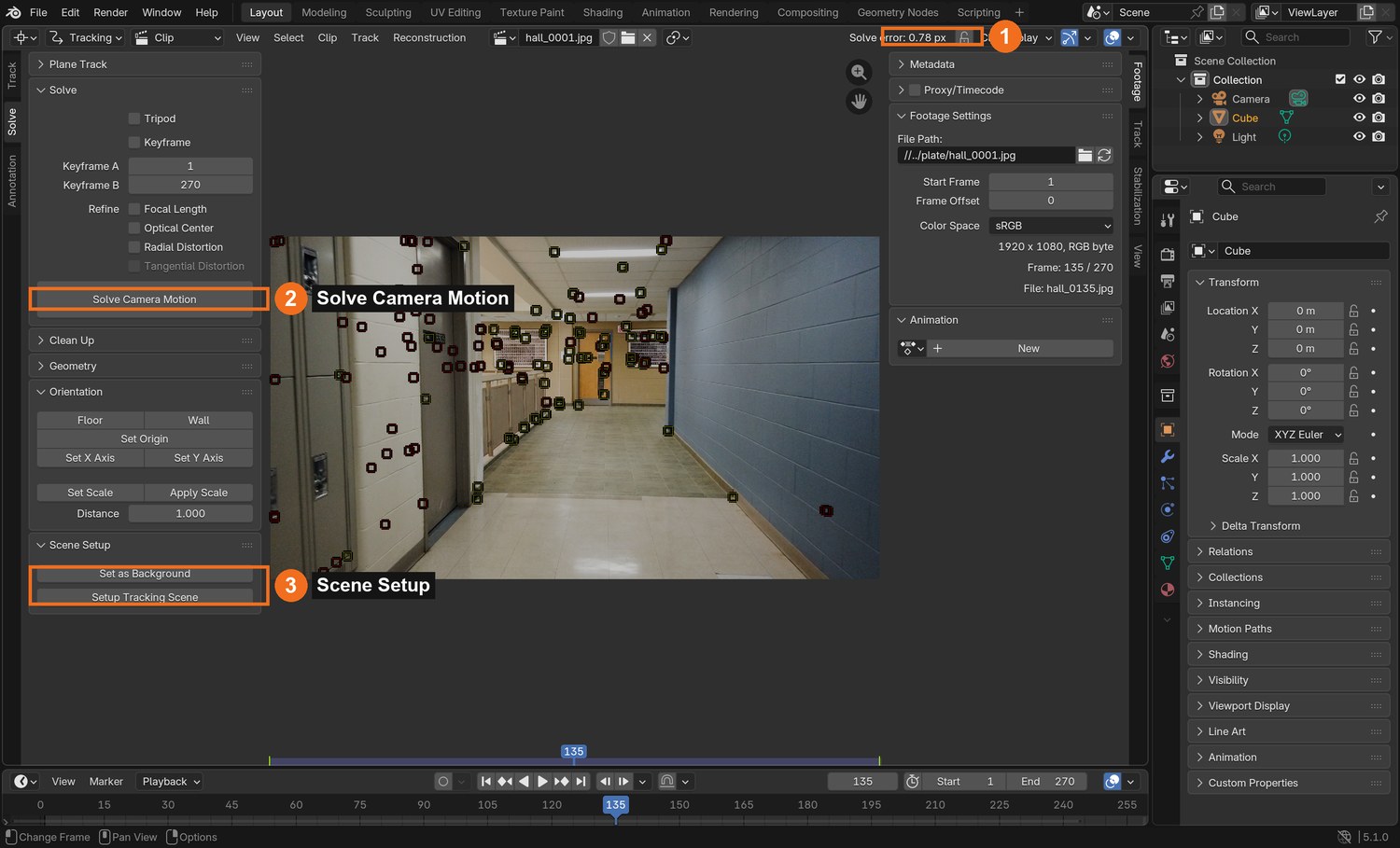This screenshot has height=848, width=1400.
Task: Open the Color Space dropdown
Action: pyautogui.click(x=1051, y=226)
